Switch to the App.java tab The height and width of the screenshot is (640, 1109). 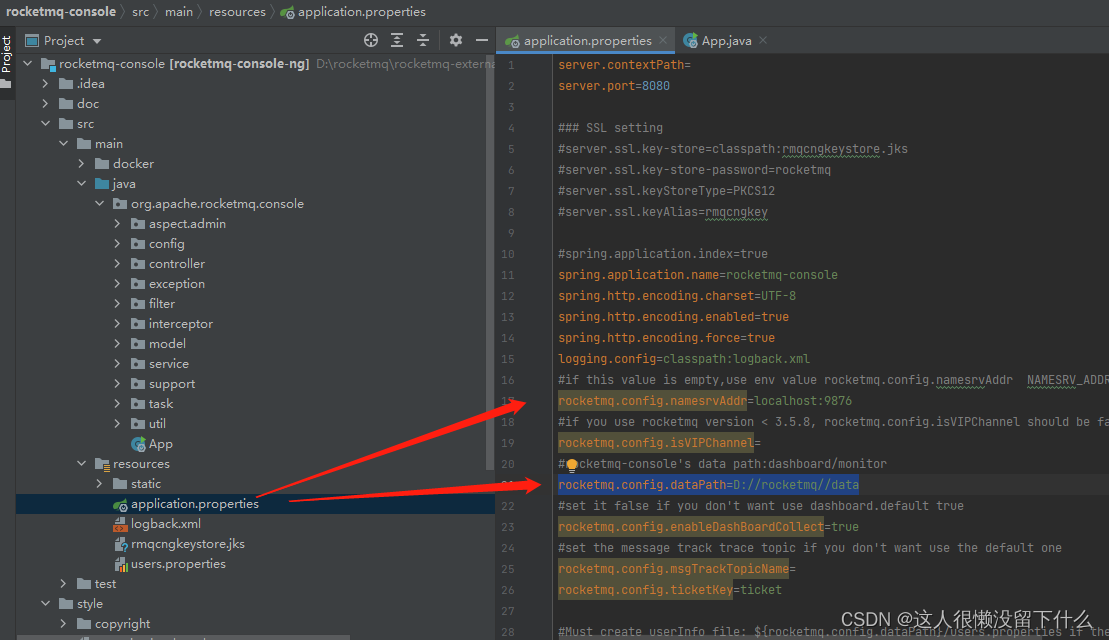coord(725,41)
